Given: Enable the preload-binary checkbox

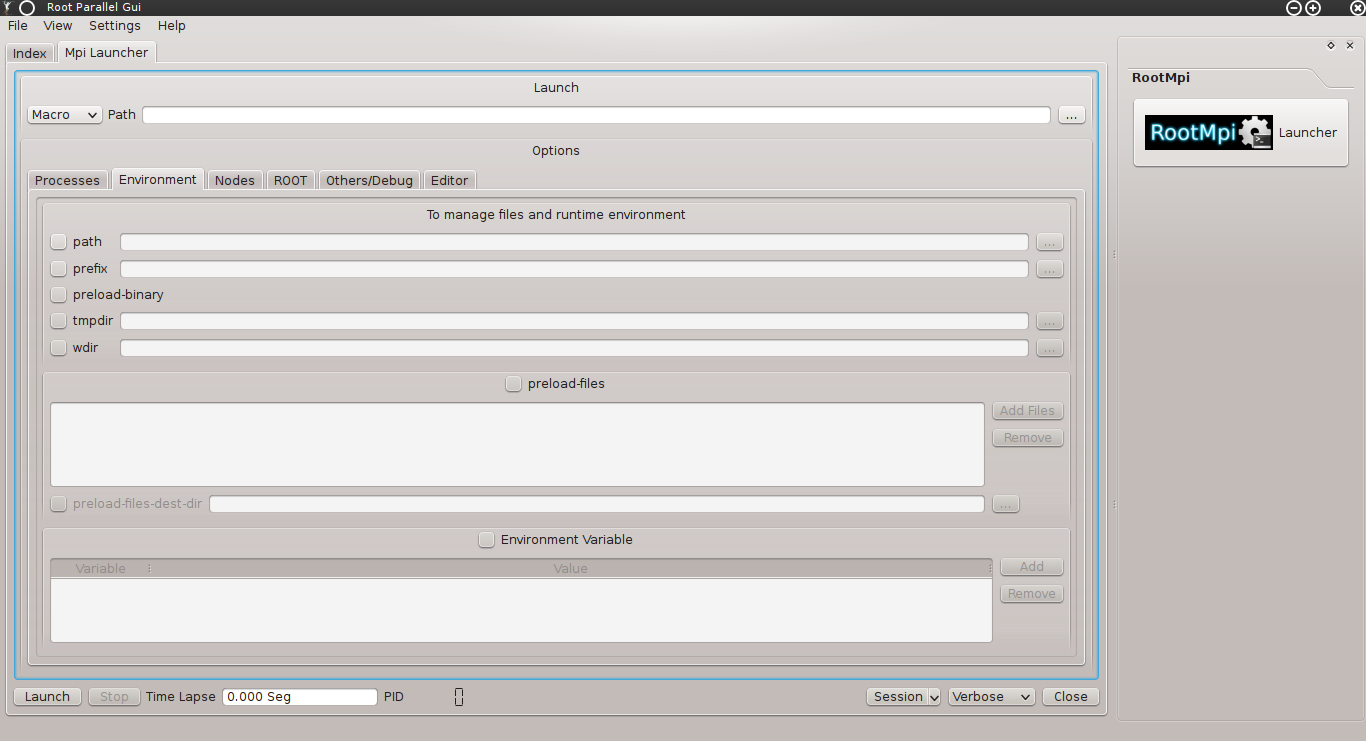Looking at the screenshot, I should tap(59, 295).
